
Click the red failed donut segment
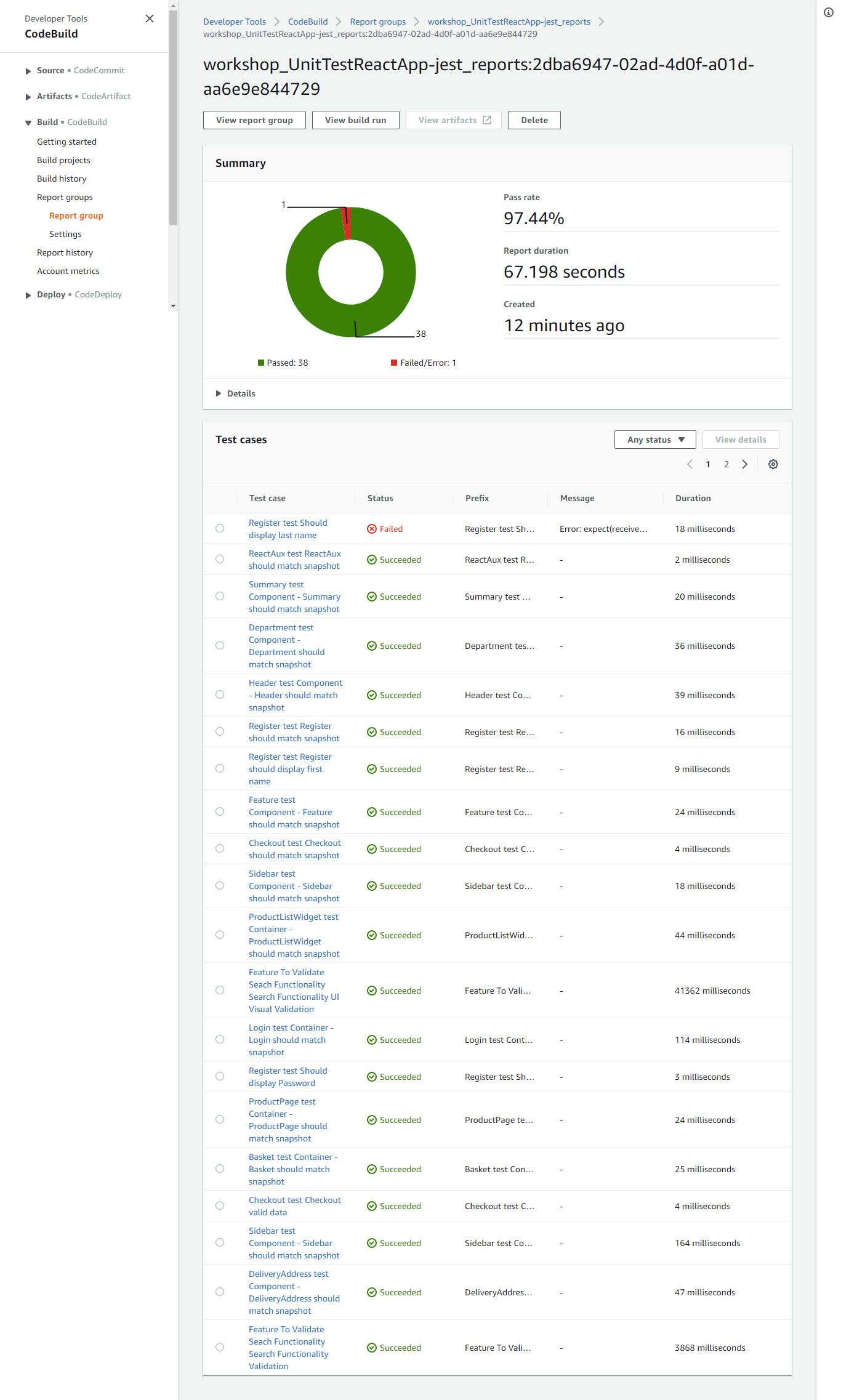pyautogui.click(x=346, y=223)
